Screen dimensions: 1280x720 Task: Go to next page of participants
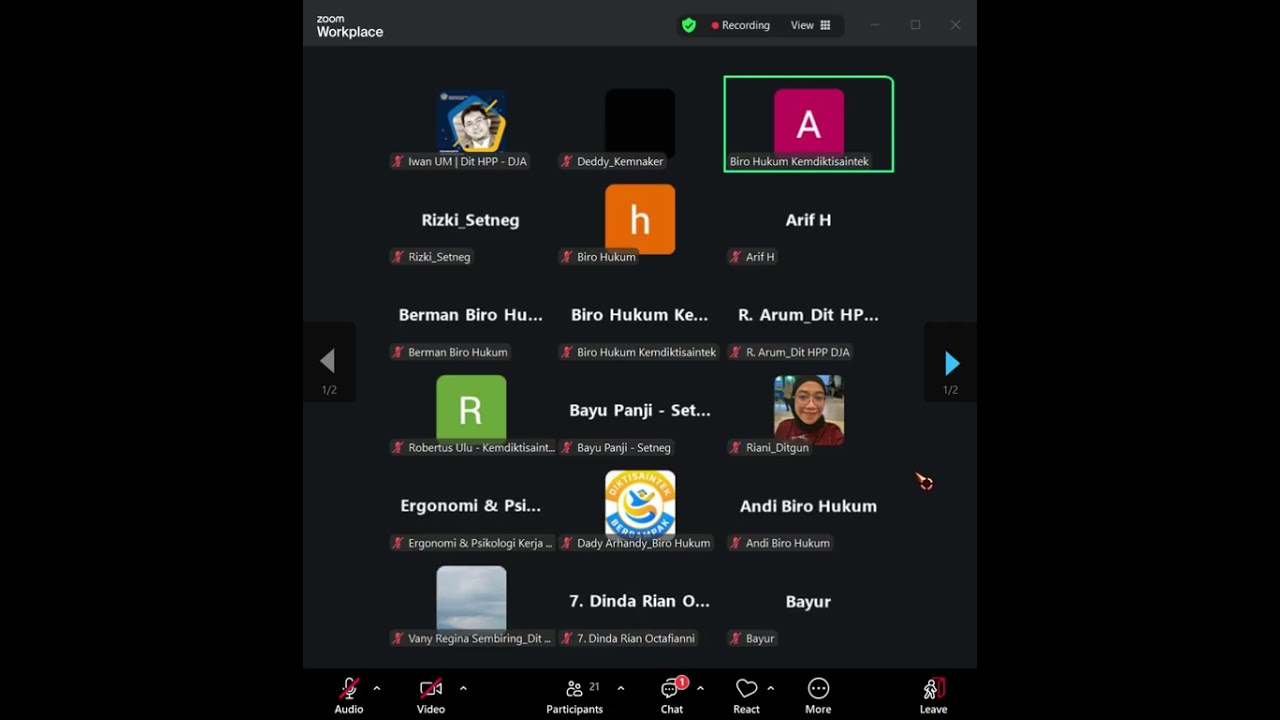pyautogui.click(x=951, y=362)
